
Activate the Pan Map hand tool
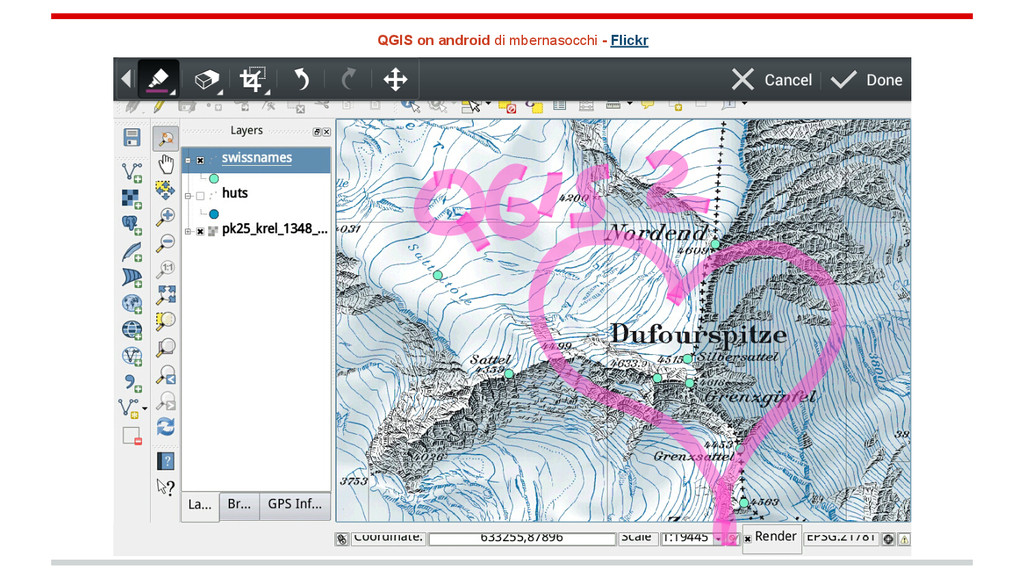point(166,164)
